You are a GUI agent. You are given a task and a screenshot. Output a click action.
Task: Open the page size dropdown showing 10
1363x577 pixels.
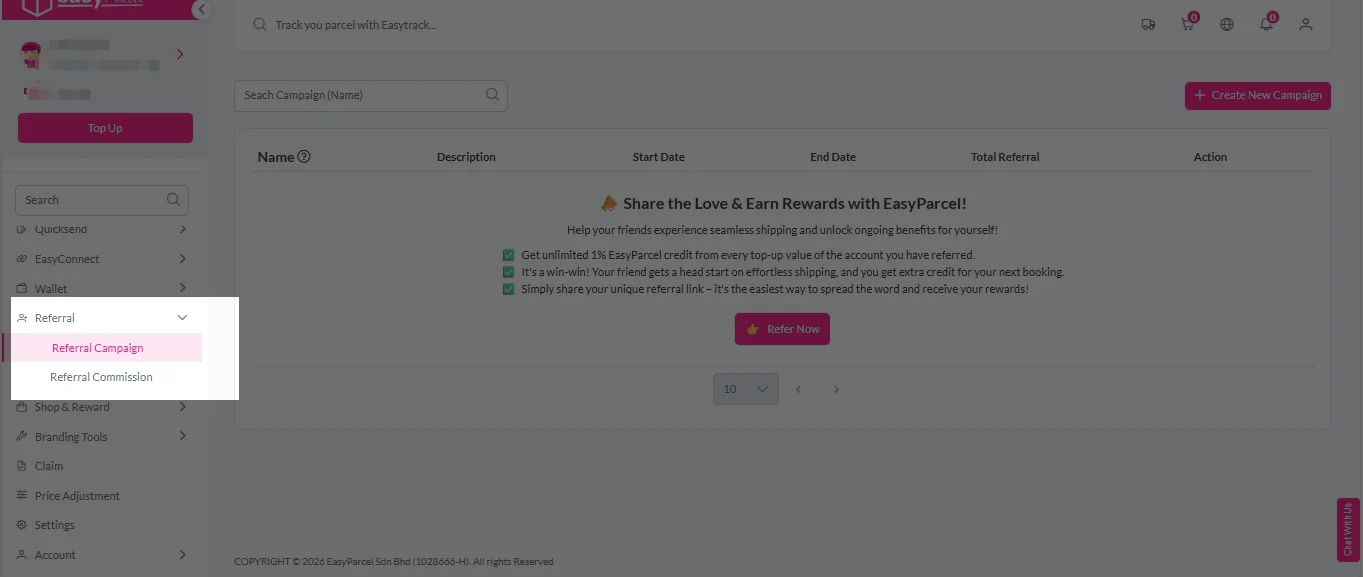[745, 388]
